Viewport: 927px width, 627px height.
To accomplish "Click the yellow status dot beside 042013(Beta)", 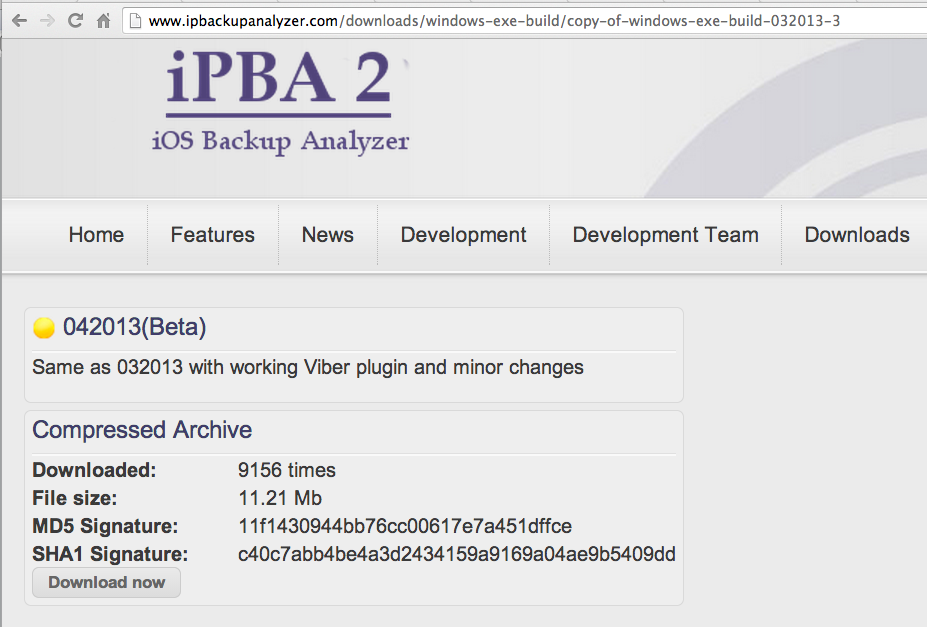I will pyautogui.click(x=44, y=327).
